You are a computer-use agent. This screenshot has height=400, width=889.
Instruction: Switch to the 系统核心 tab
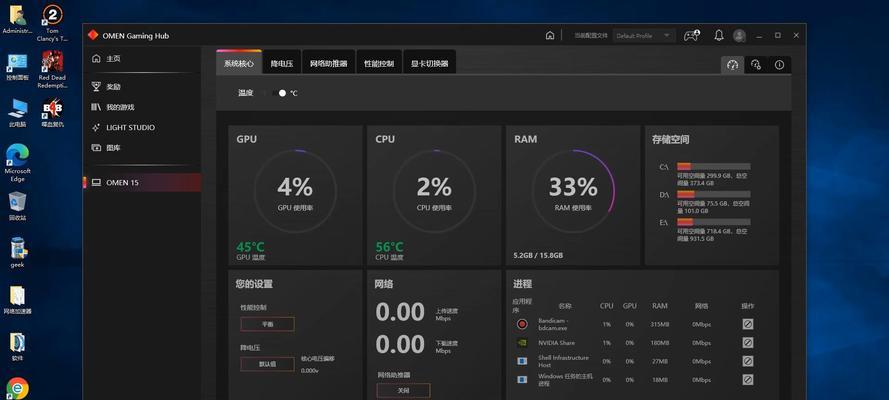pyautogui.click(x=239, y=62)
